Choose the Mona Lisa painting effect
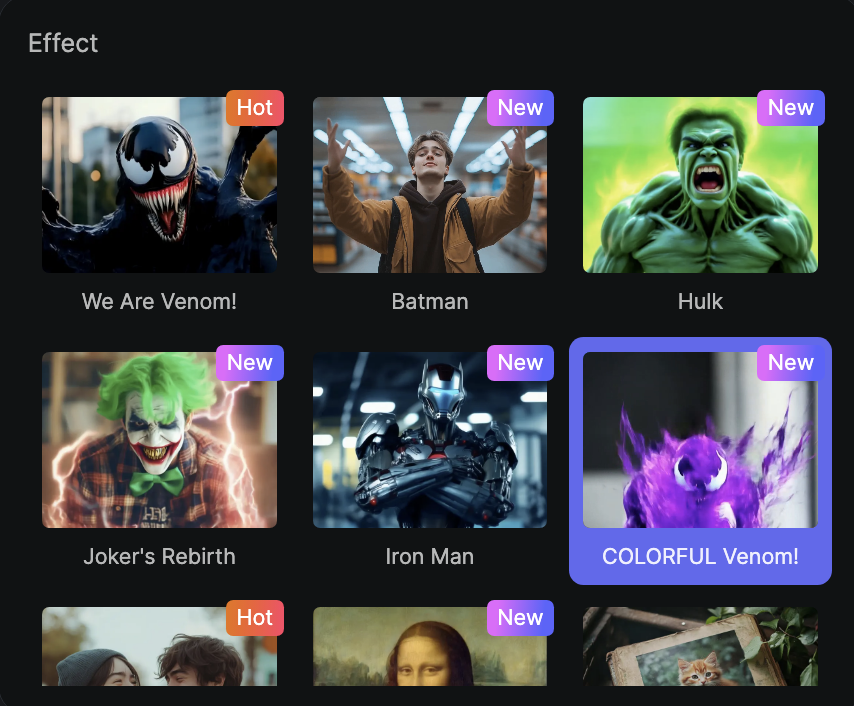854x706 pixels. pyautogui.click(x=430, y=647)
